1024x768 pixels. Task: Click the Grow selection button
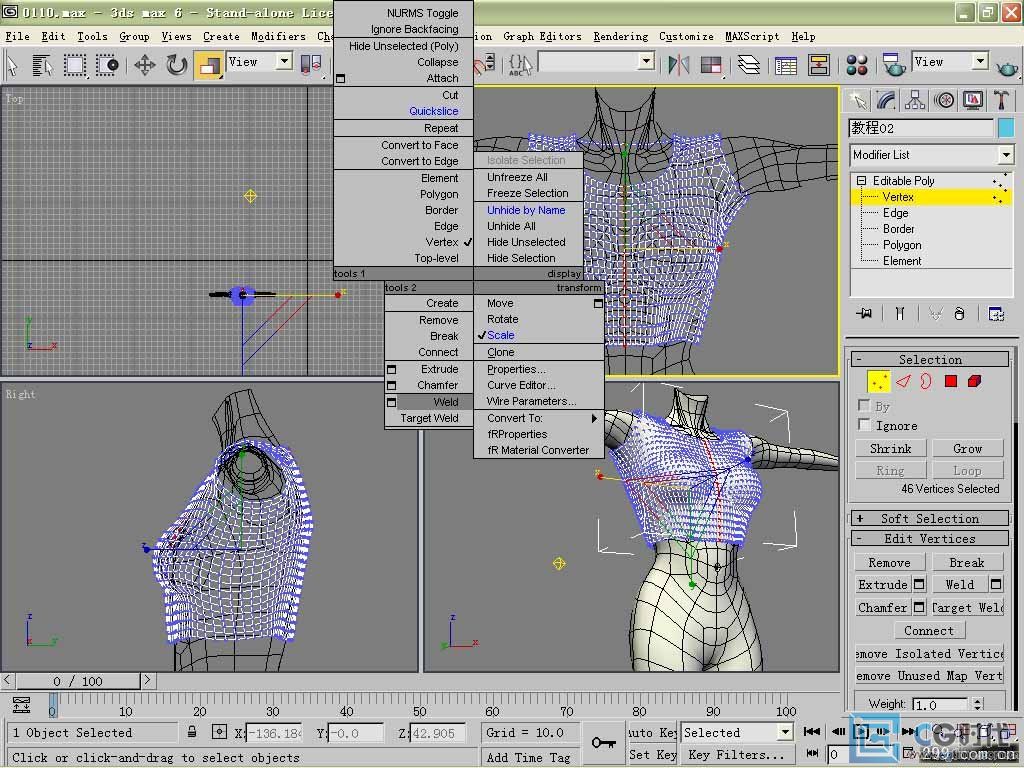[967, 449]
